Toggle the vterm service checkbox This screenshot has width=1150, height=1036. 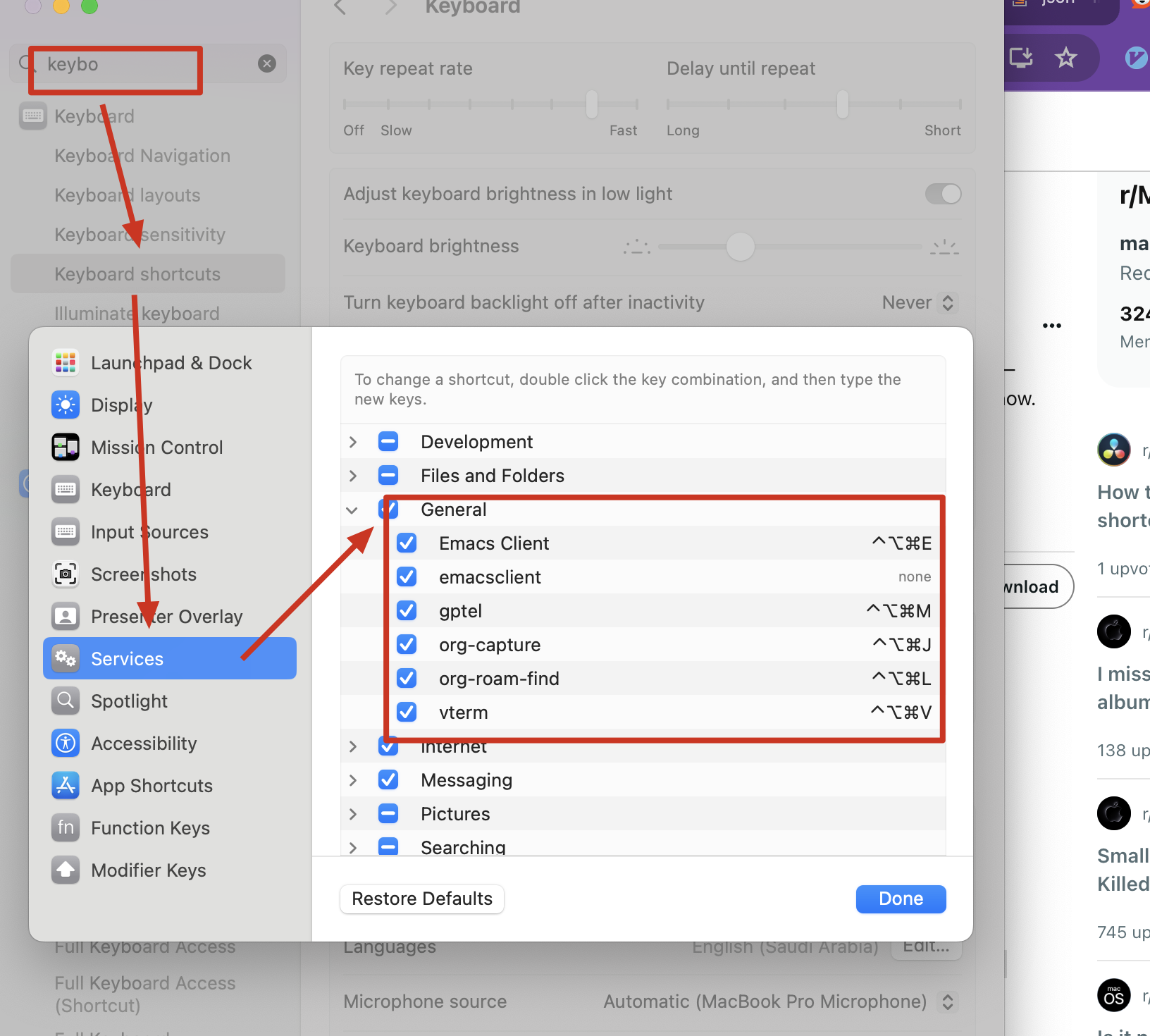(x=407, y=712)
